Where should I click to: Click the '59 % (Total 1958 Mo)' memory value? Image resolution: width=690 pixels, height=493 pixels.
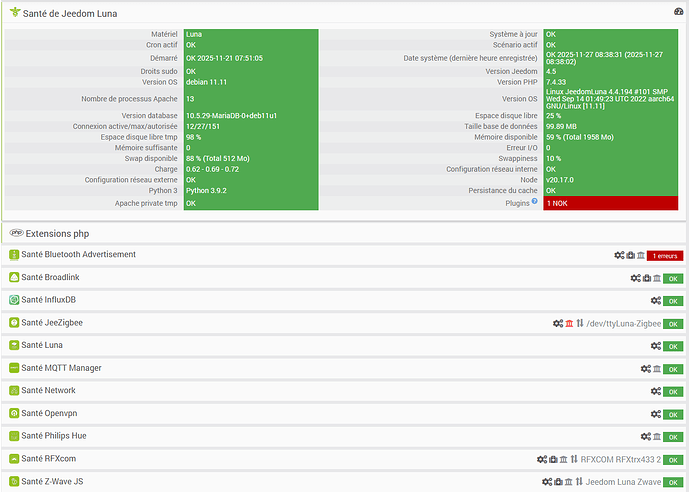[x=580, y=137]
